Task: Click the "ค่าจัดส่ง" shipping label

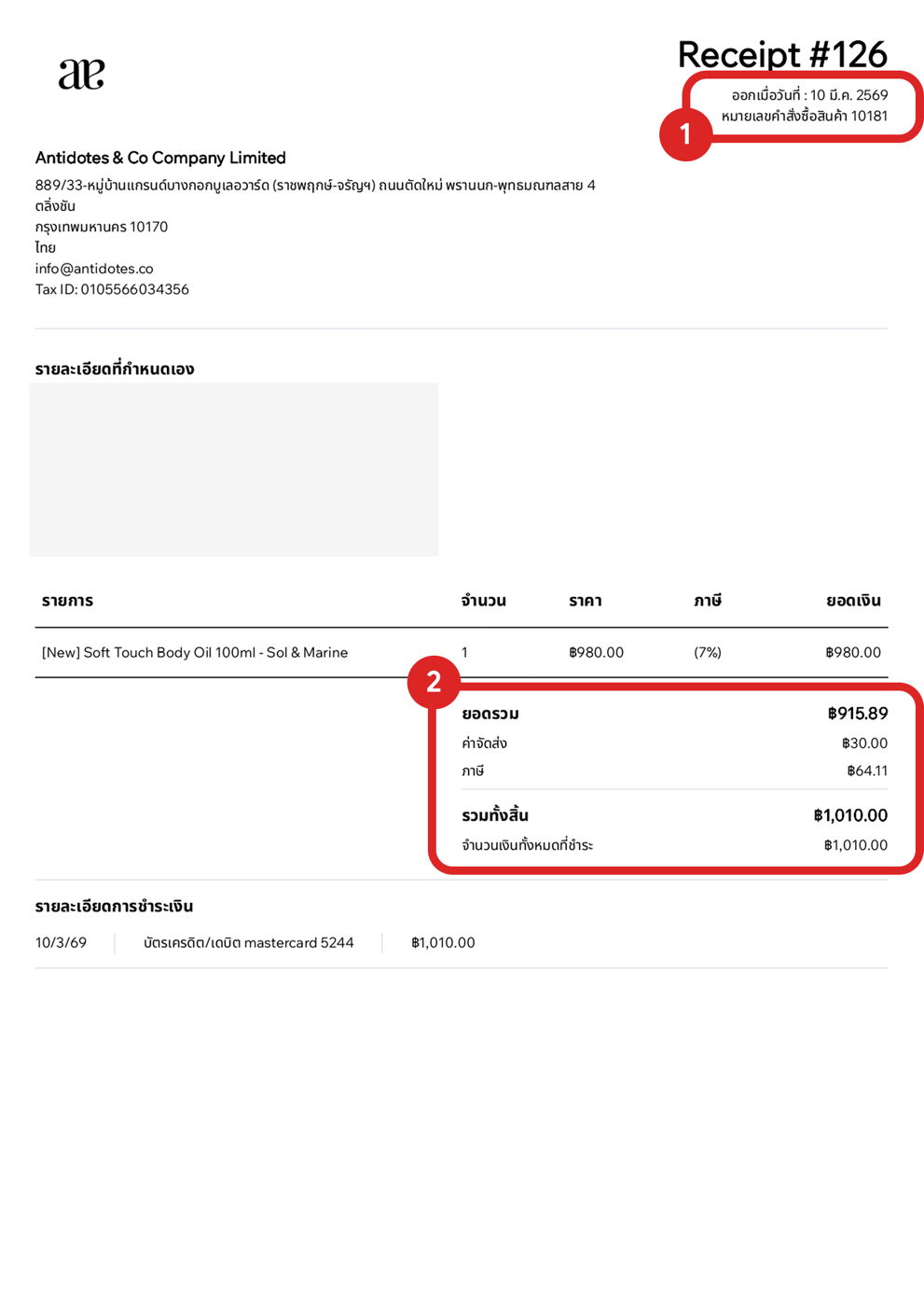Action: tap(485, 743)
